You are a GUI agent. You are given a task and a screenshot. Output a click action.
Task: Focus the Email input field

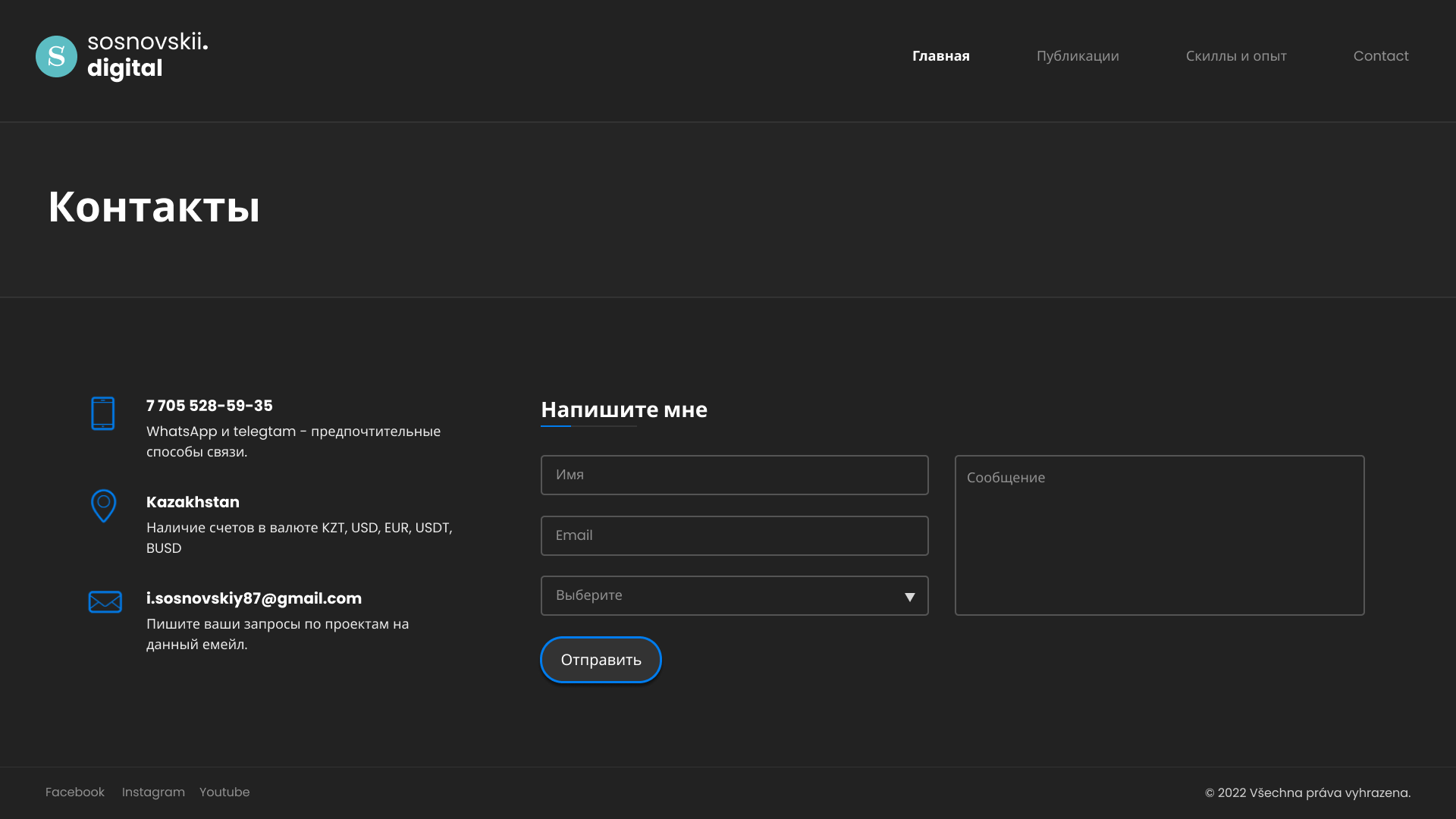[734, 535]
